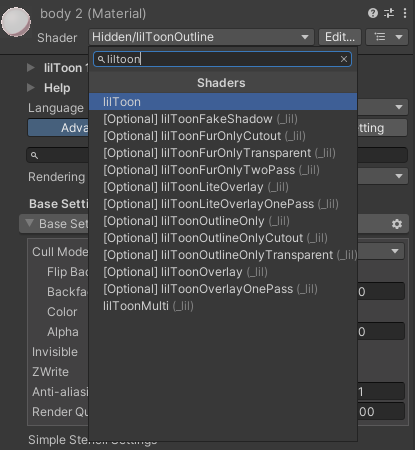Open the material preset sliders icon

(x=389, y=13)
